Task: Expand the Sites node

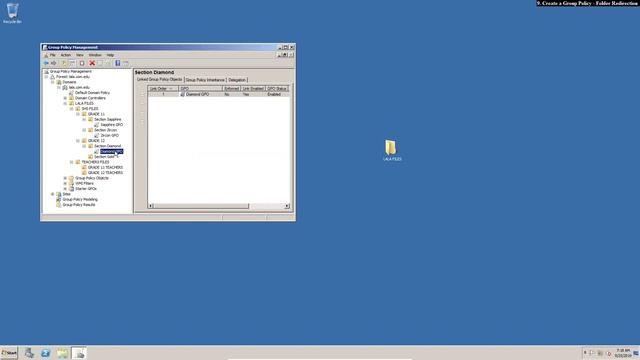Action: [53, 194]
